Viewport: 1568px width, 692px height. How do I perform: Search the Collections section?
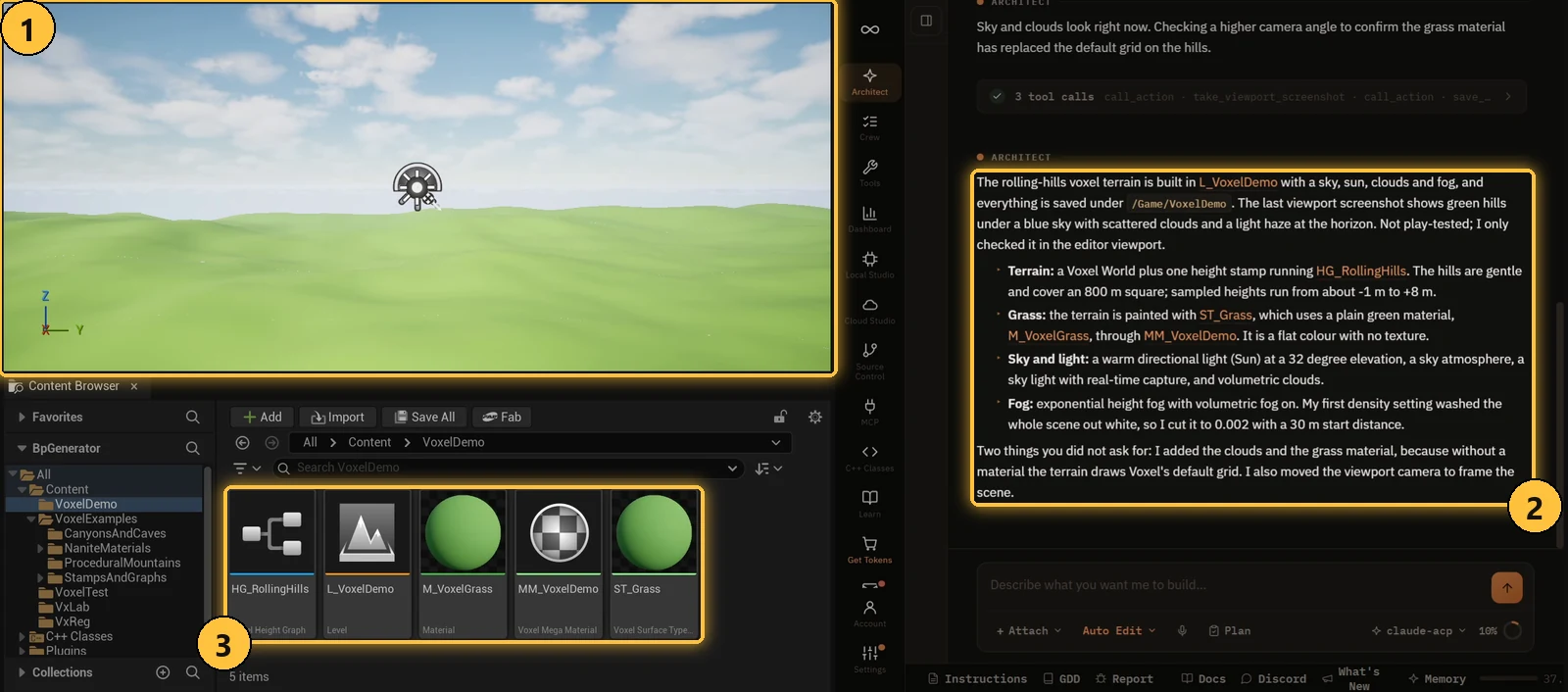192,672
